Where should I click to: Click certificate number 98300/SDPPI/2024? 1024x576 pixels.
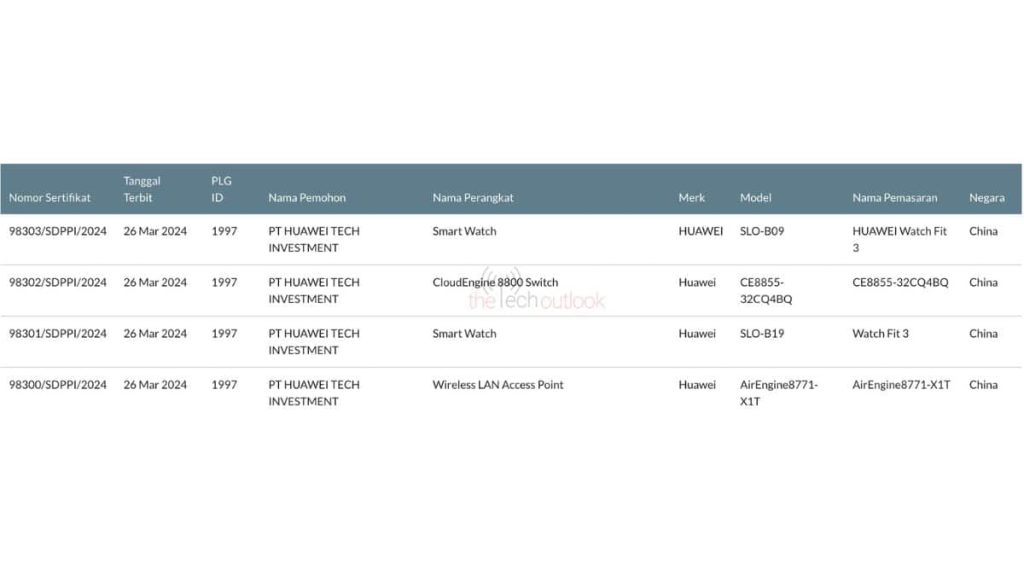point(58,384)
